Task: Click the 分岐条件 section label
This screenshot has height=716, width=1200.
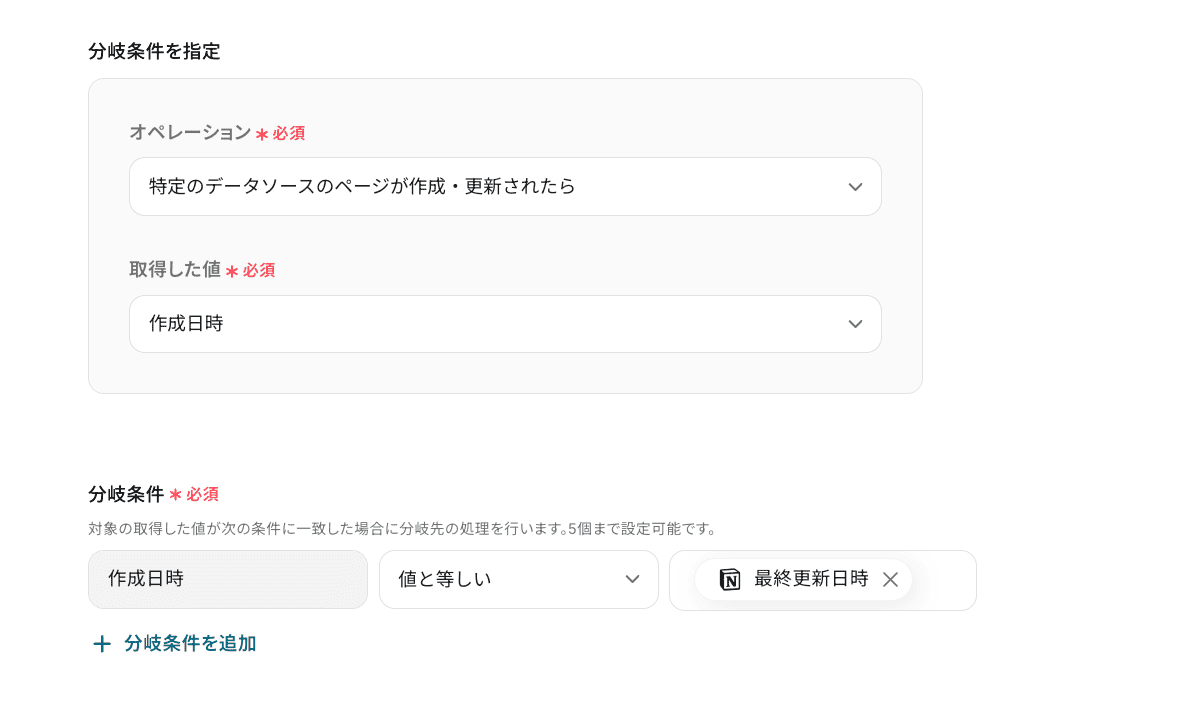Action: pyautogui.click(x=126, y=494)
